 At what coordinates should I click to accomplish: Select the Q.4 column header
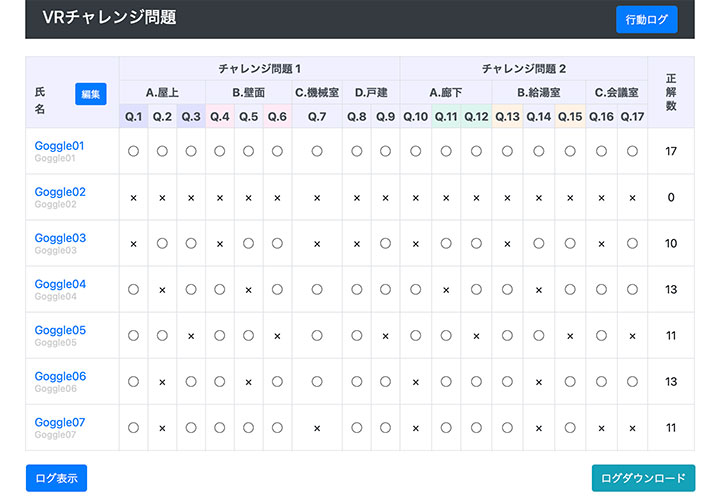[220, 117]
